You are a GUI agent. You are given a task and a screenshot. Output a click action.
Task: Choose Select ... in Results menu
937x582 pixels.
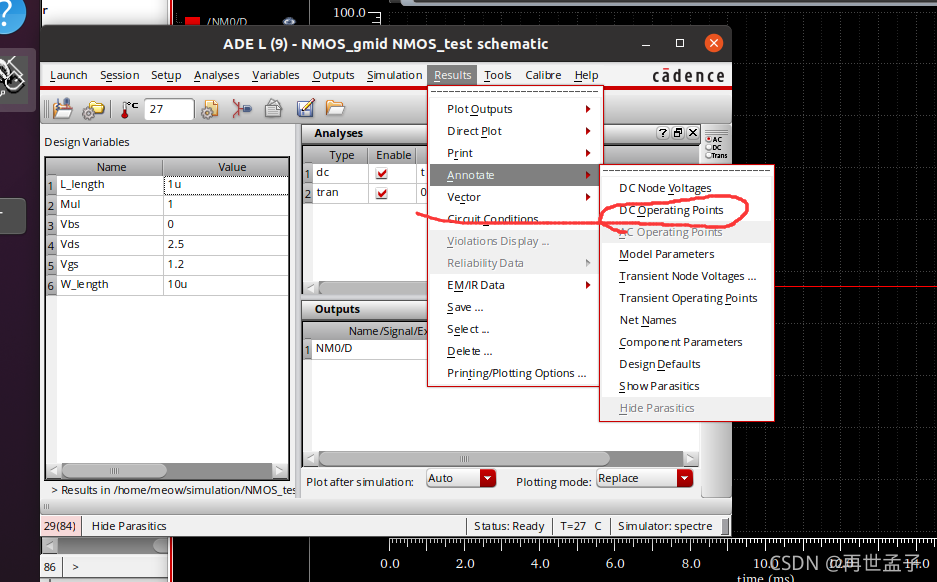515,329
